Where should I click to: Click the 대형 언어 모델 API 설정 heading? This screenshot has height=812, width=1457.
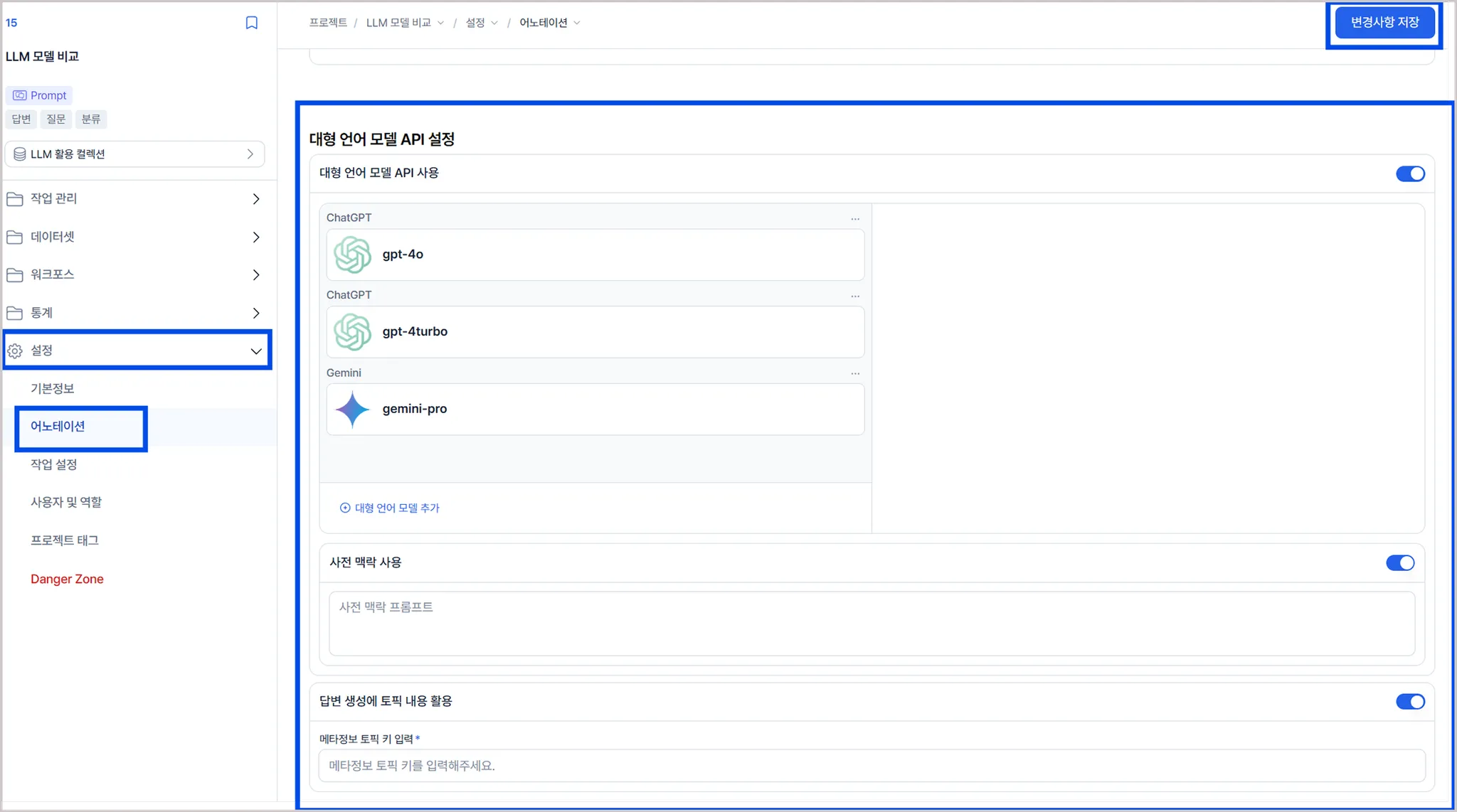[x=382, y=139]
